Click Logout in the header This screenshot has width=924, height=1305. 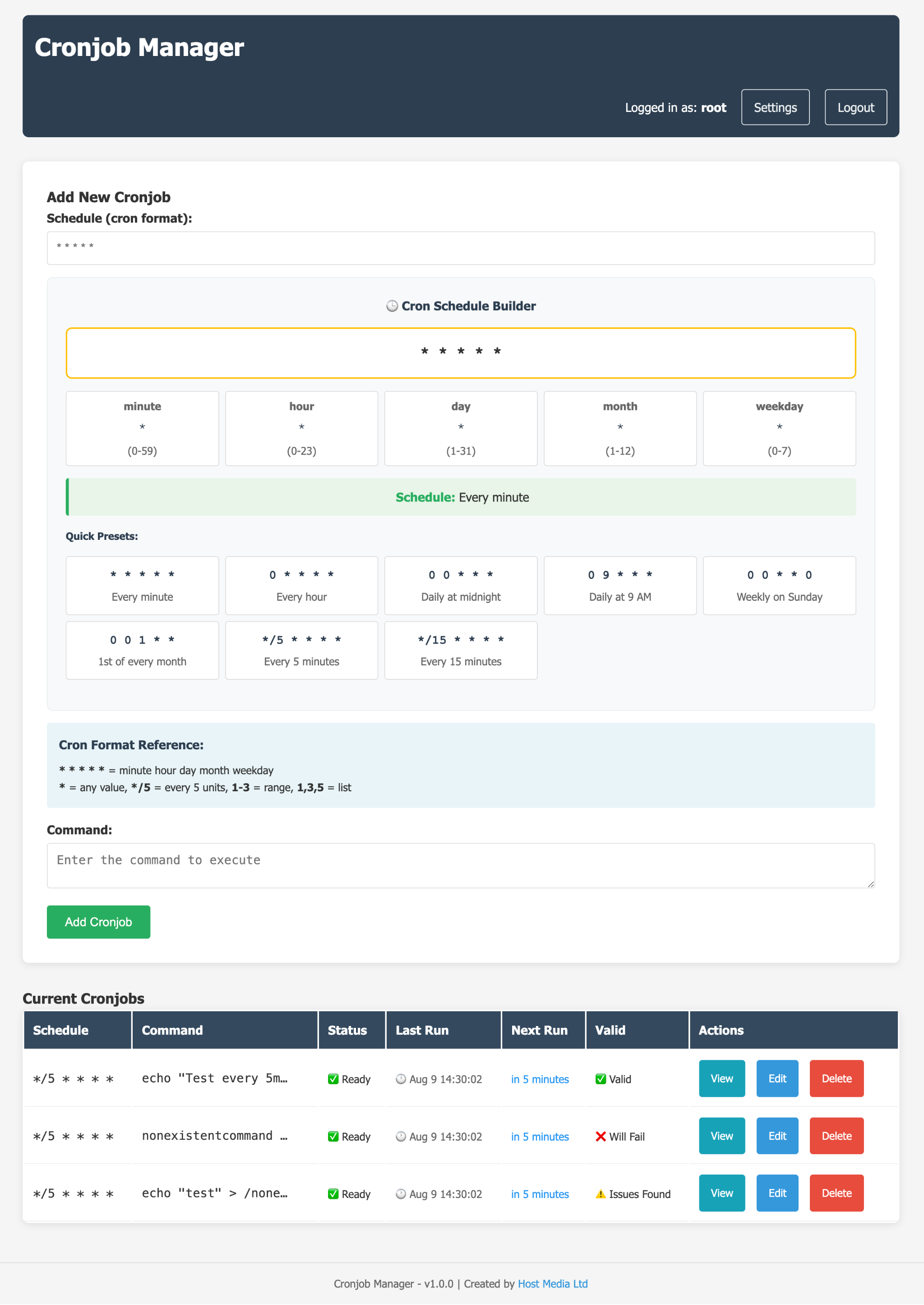click(x=855, y=107)
